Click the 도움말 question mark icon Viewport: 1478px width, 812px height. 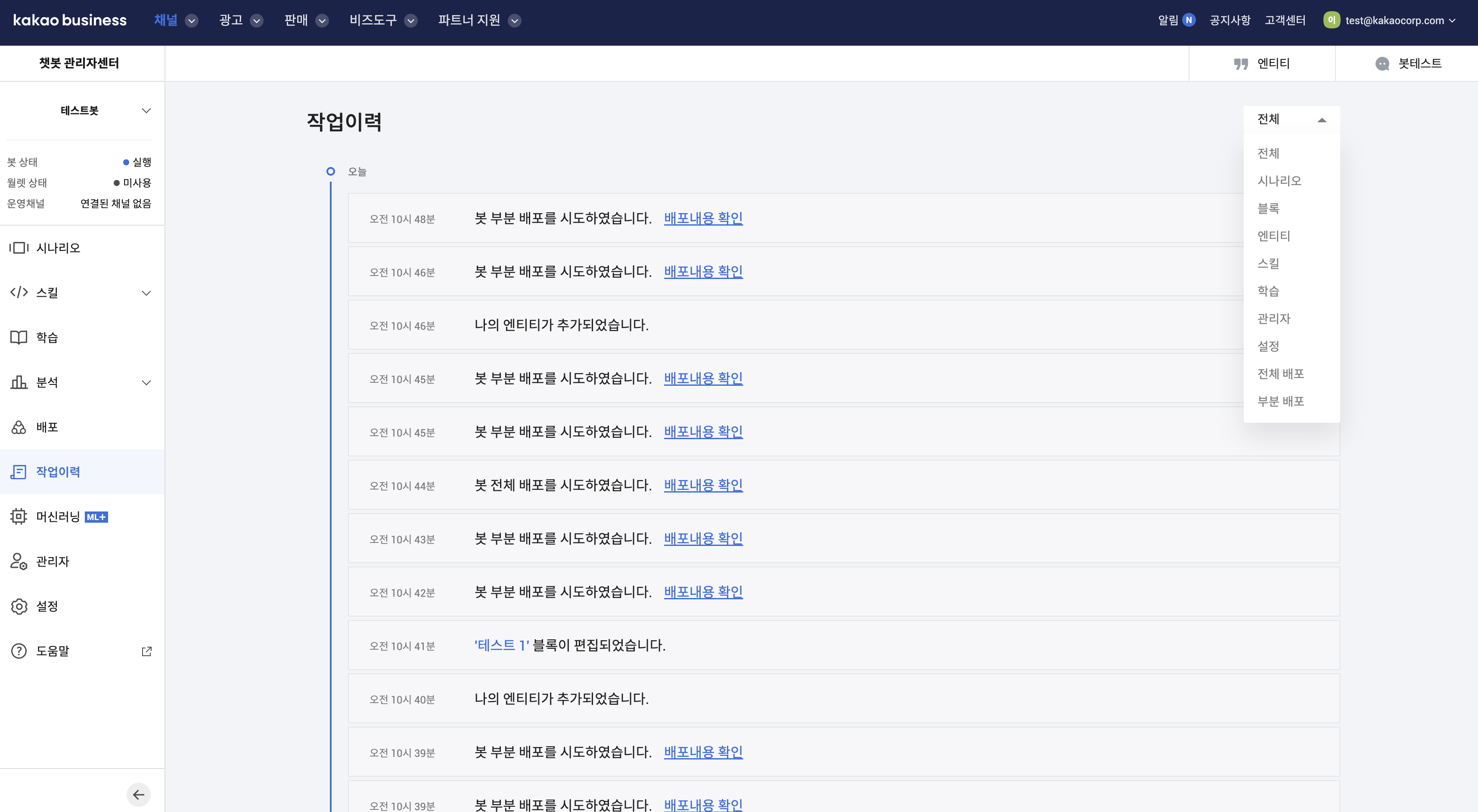coord(19,651)
